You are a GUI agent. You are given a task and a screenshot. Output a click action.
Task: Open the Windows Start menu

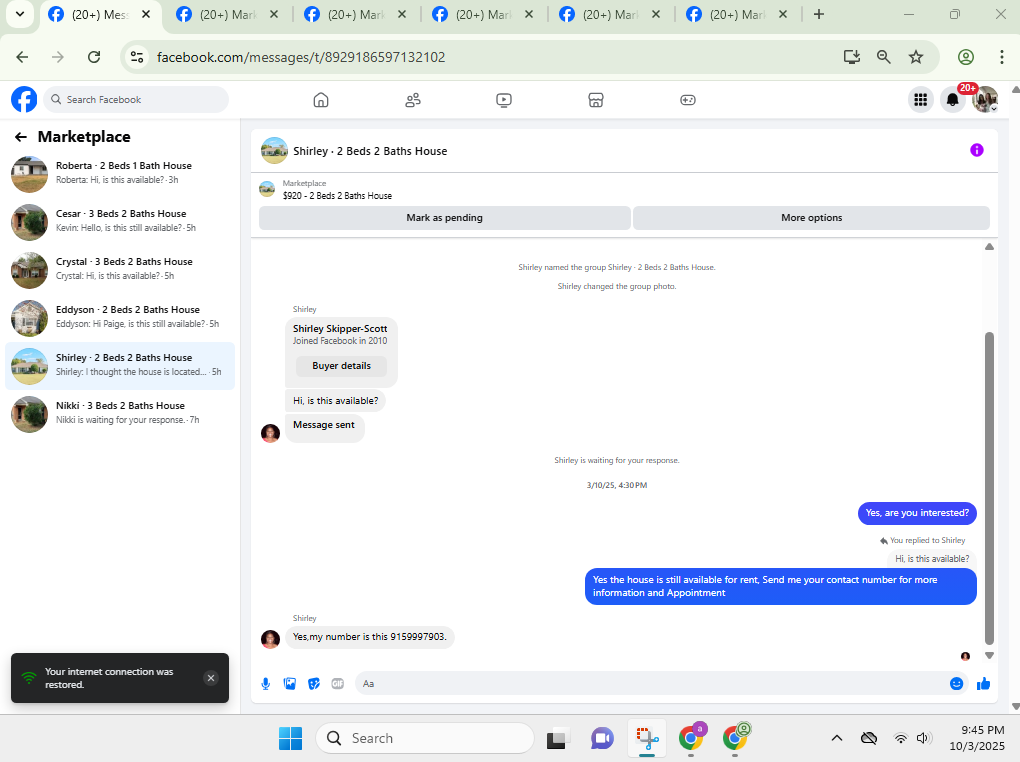click(290, 738)
